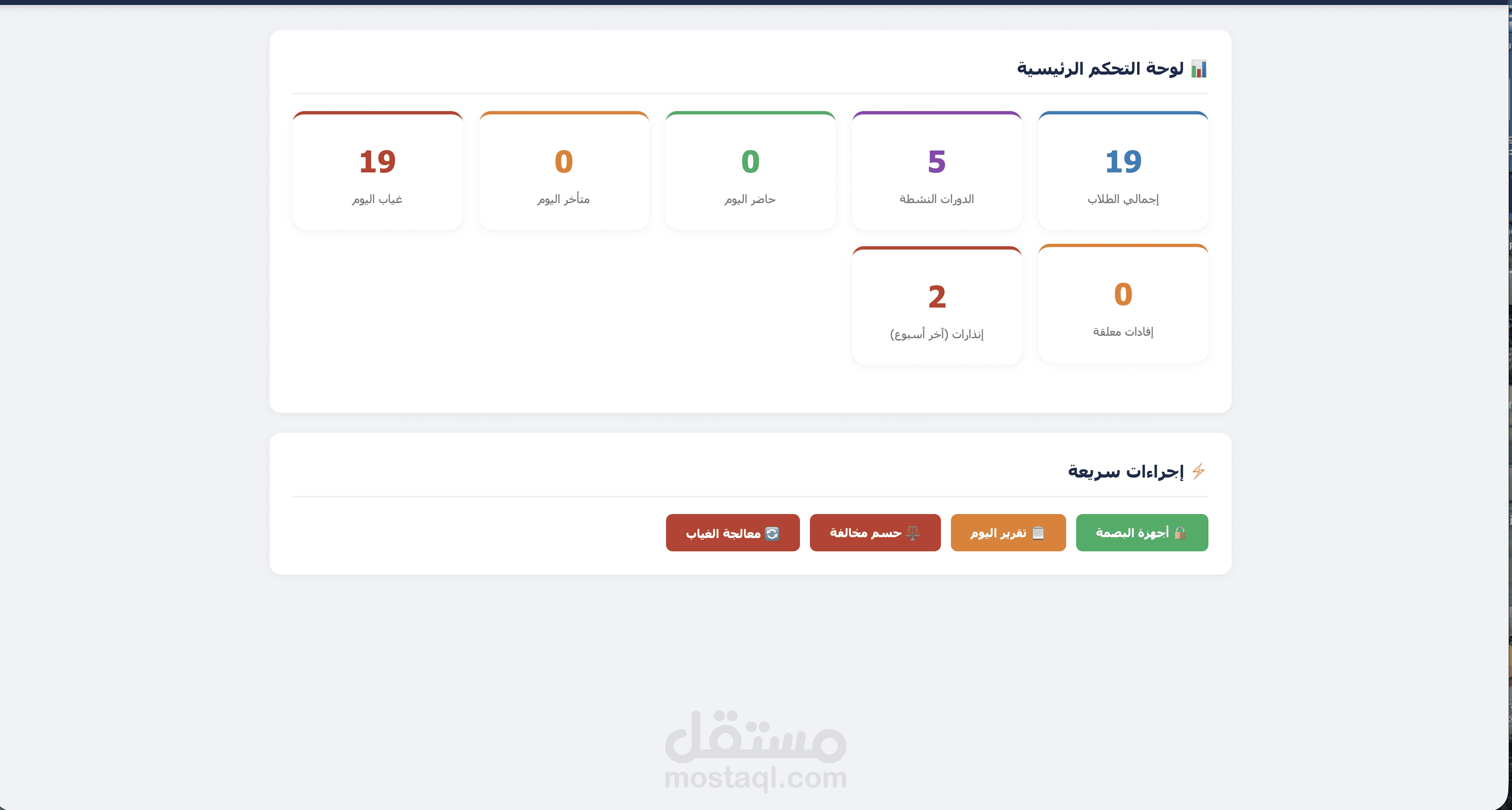
Task: Click the purple number 5 for active courses
Action: 937,161
